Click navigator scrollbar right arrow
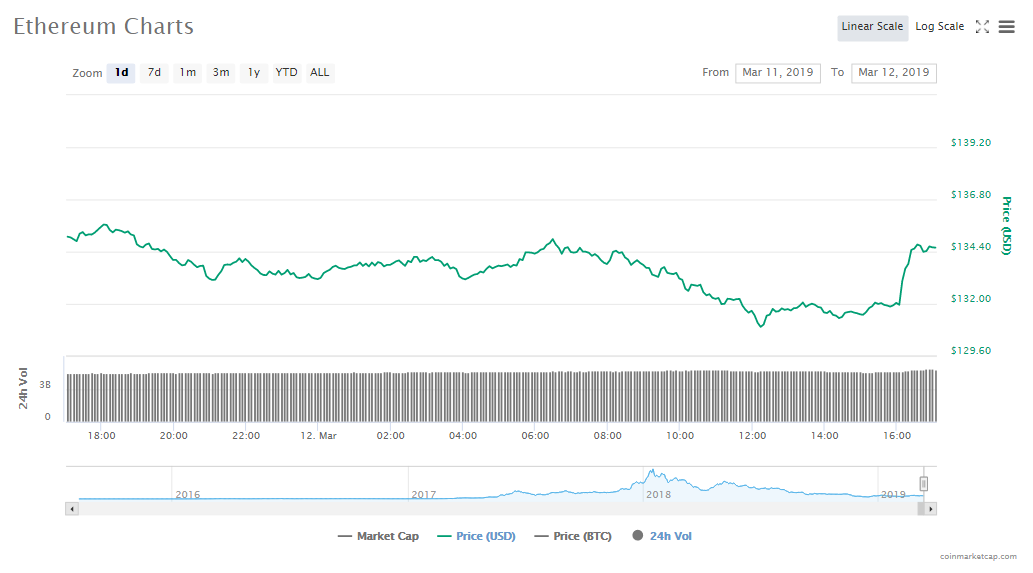Viewport: 1033px width, 573px height. [x=931, y=509]
